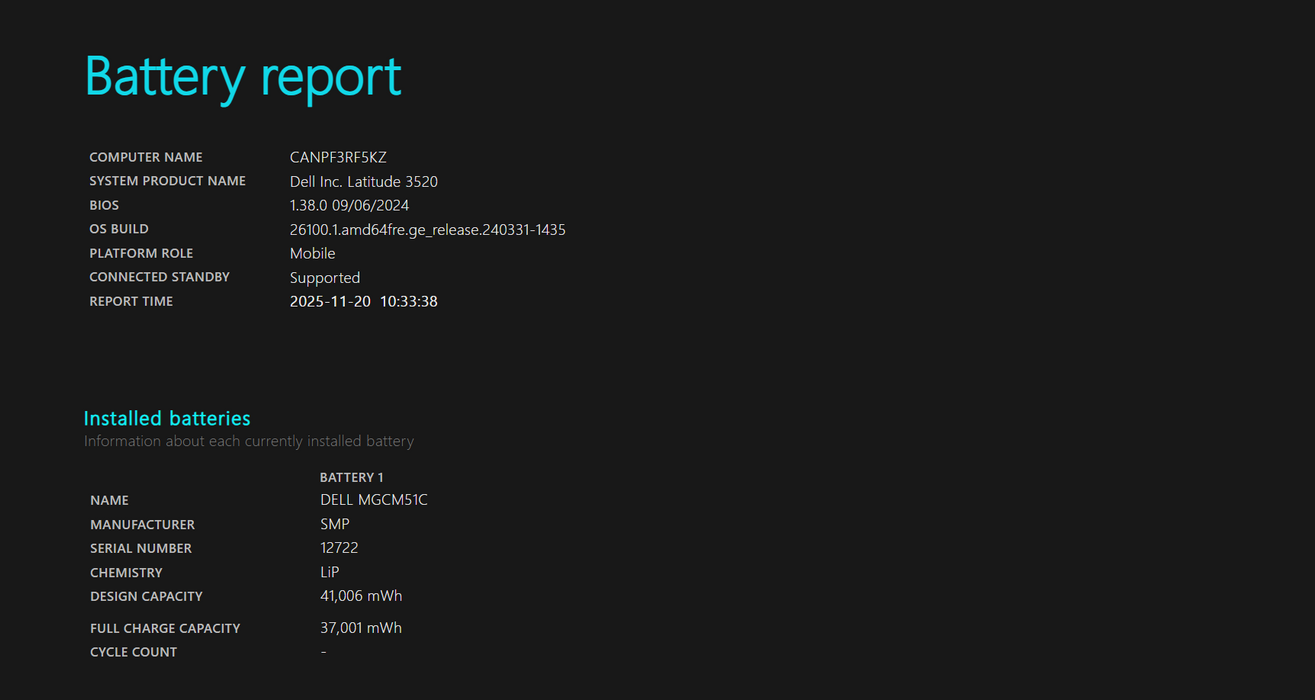The image size is (1315, 700).
Task: Click the battery name DELL MGCM51C
Action: click(374, 500)
